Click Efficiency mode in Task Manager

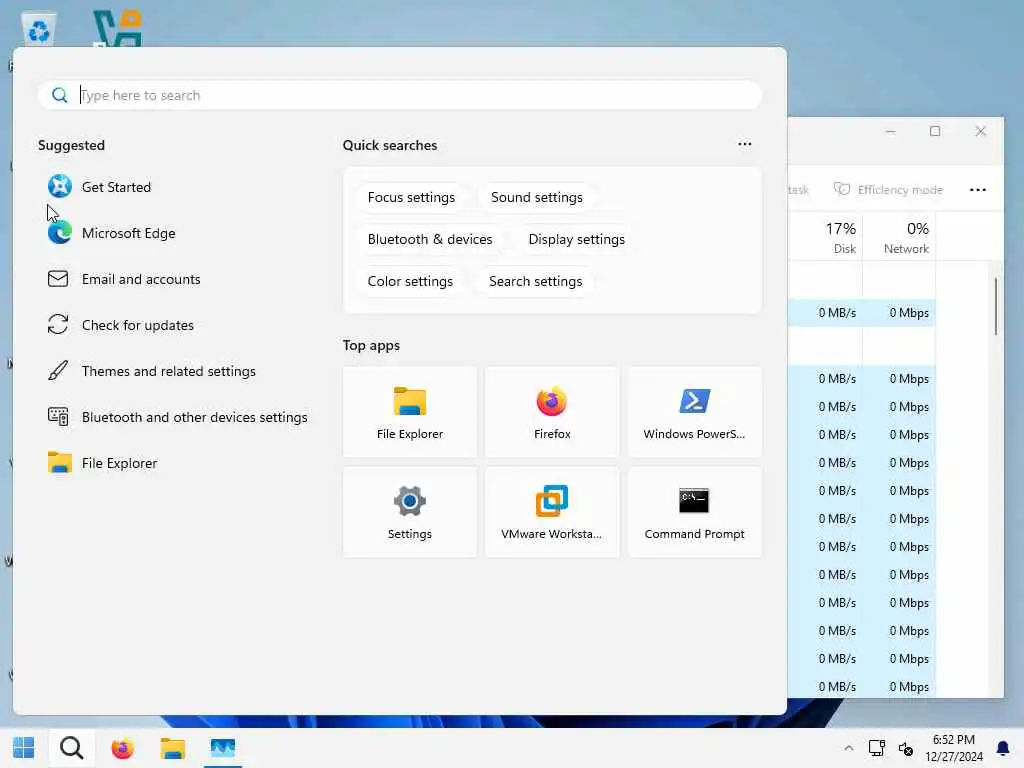coord(889,189)
